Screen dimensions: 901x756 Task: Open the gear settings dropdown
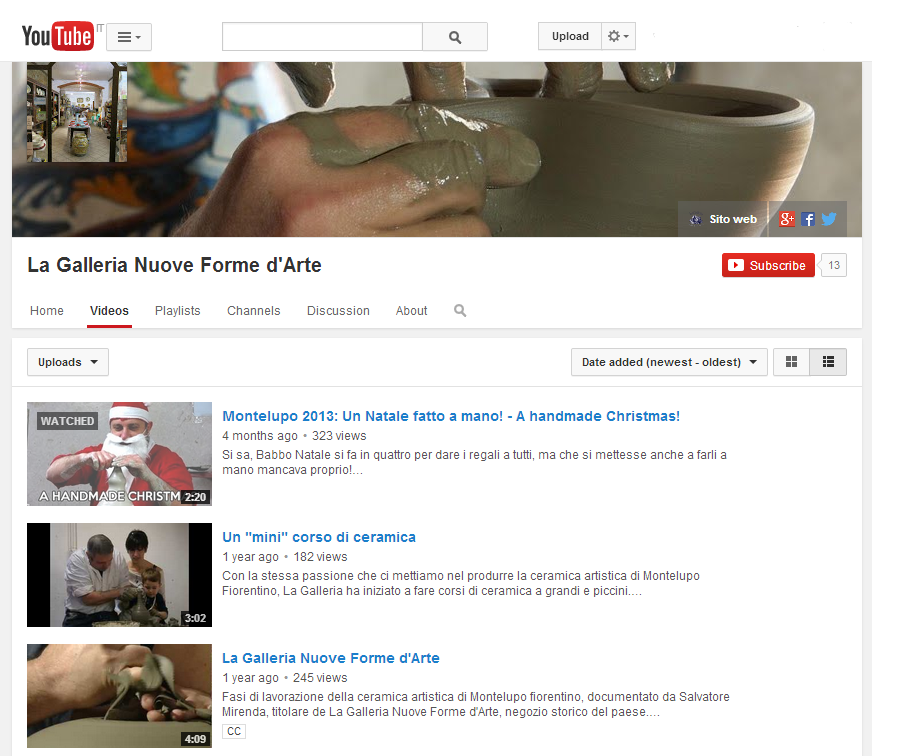point(618,36)
